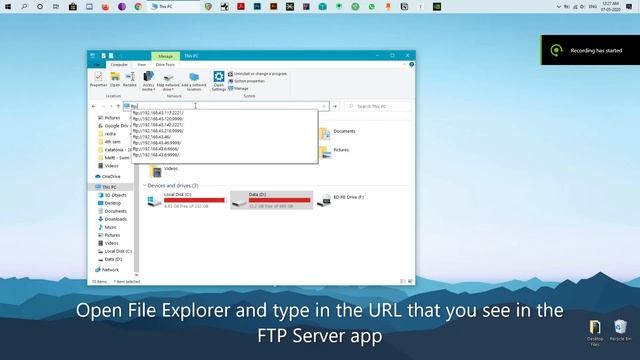Click the taskbar search magnifier
This screenshot has width=640, height=360.
[24, 7]
